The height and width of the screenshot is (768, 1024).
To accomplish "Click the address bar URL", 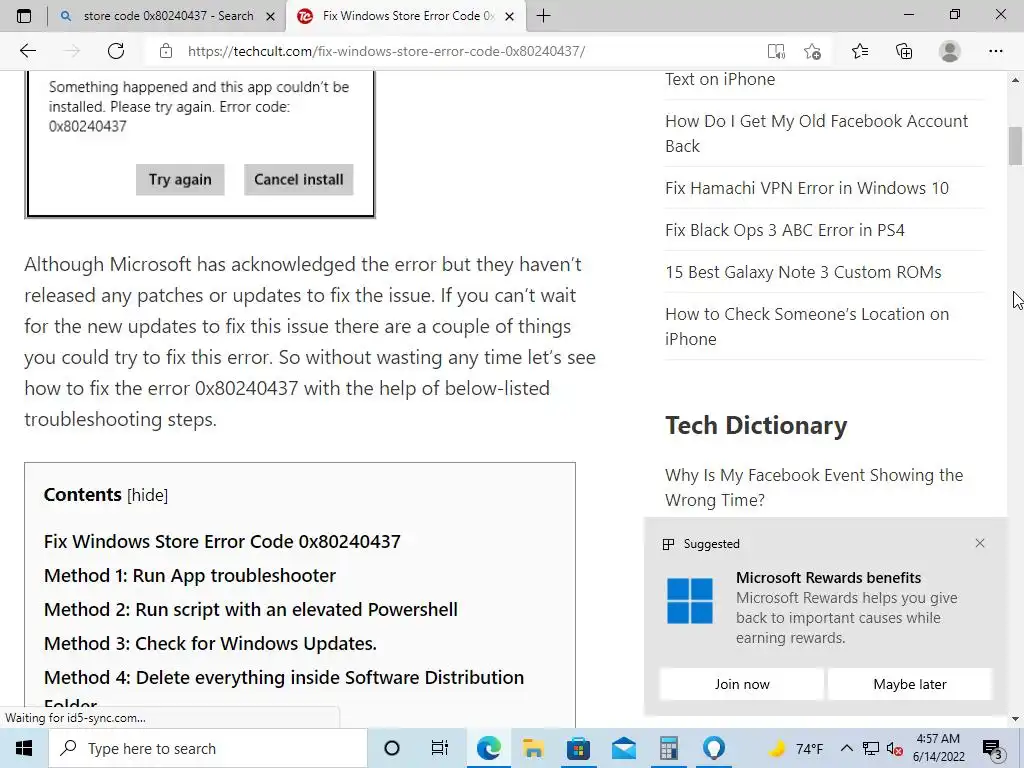I will (x=387, y=51).
